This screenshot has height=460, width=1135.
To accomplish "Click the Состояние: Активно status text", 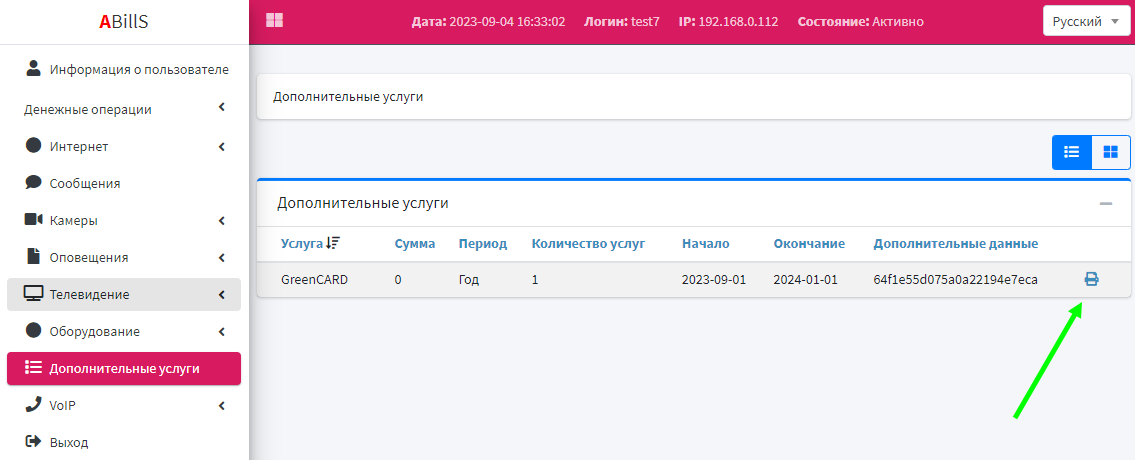I will pos(861,22).
